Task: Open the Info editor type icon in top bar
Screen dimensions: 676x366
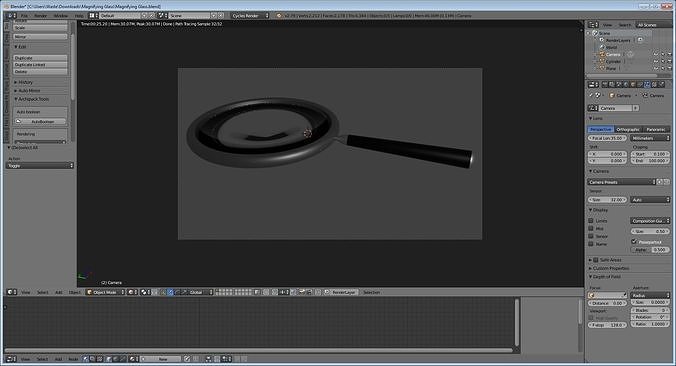Action: click(11, 16)
